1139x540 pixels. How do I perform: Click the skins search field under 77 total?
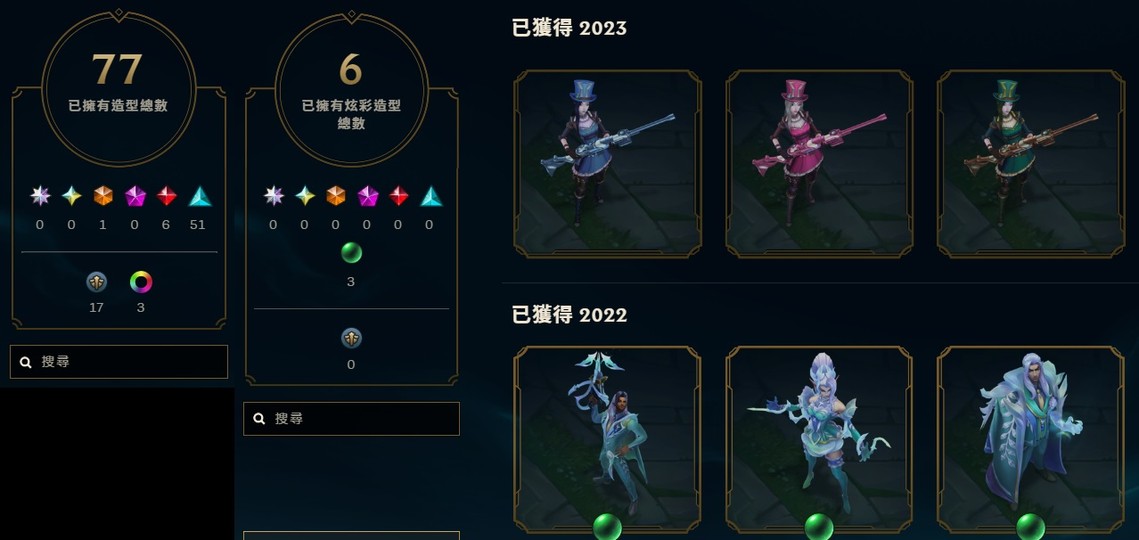tap(118, 362)
